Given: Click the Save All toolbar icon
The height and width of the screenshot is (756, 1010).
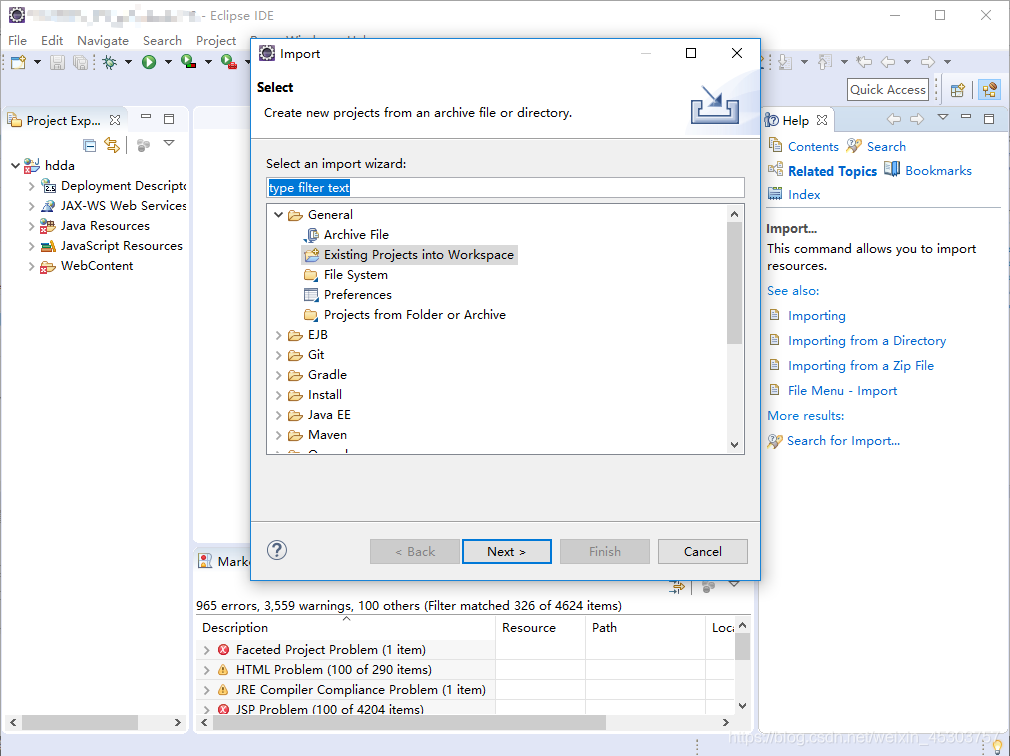Looking at the screenshot, I should (80, 62).
